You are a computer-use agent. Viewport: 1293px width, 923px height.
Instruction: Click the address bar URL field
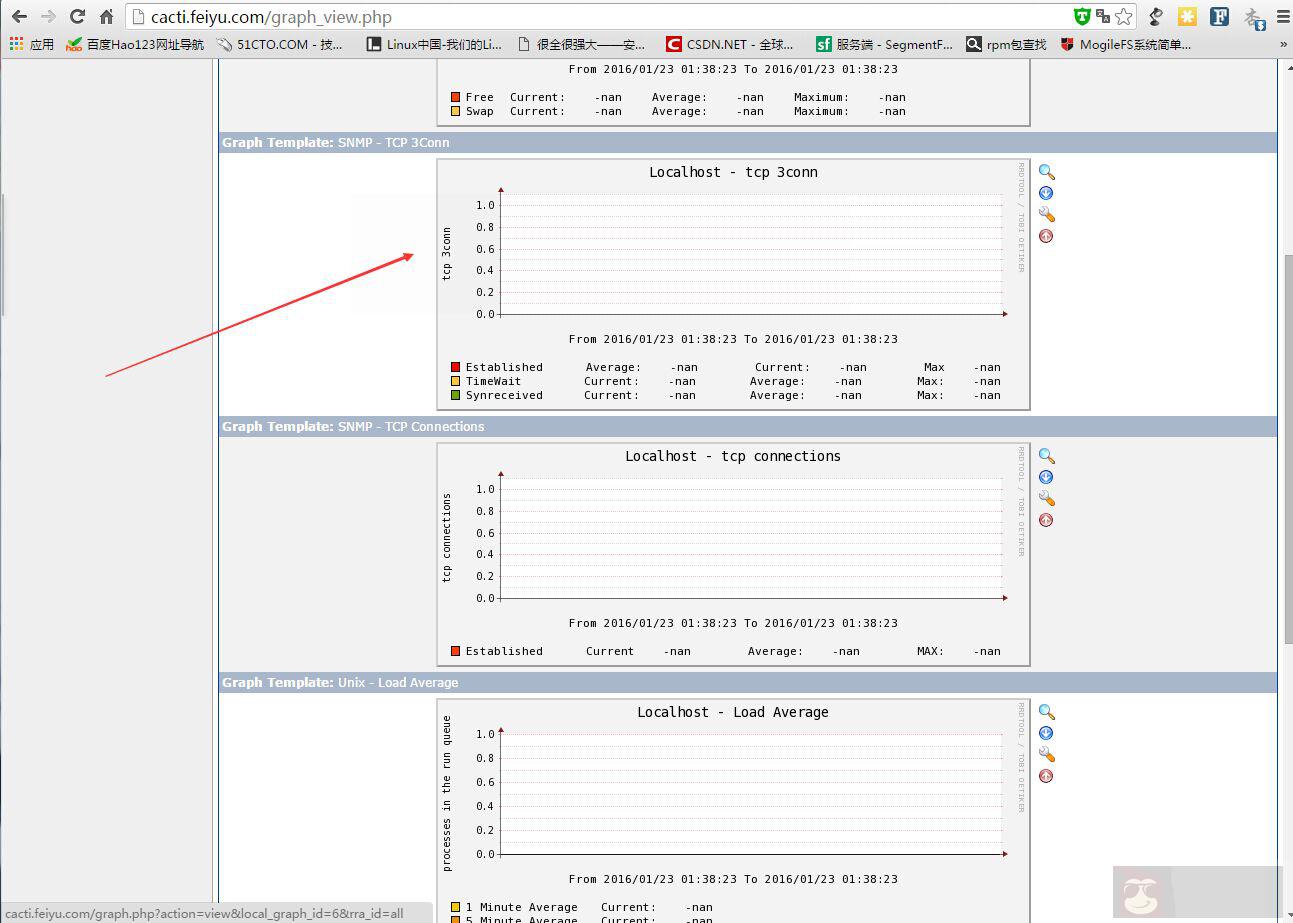tap(600, 17)
